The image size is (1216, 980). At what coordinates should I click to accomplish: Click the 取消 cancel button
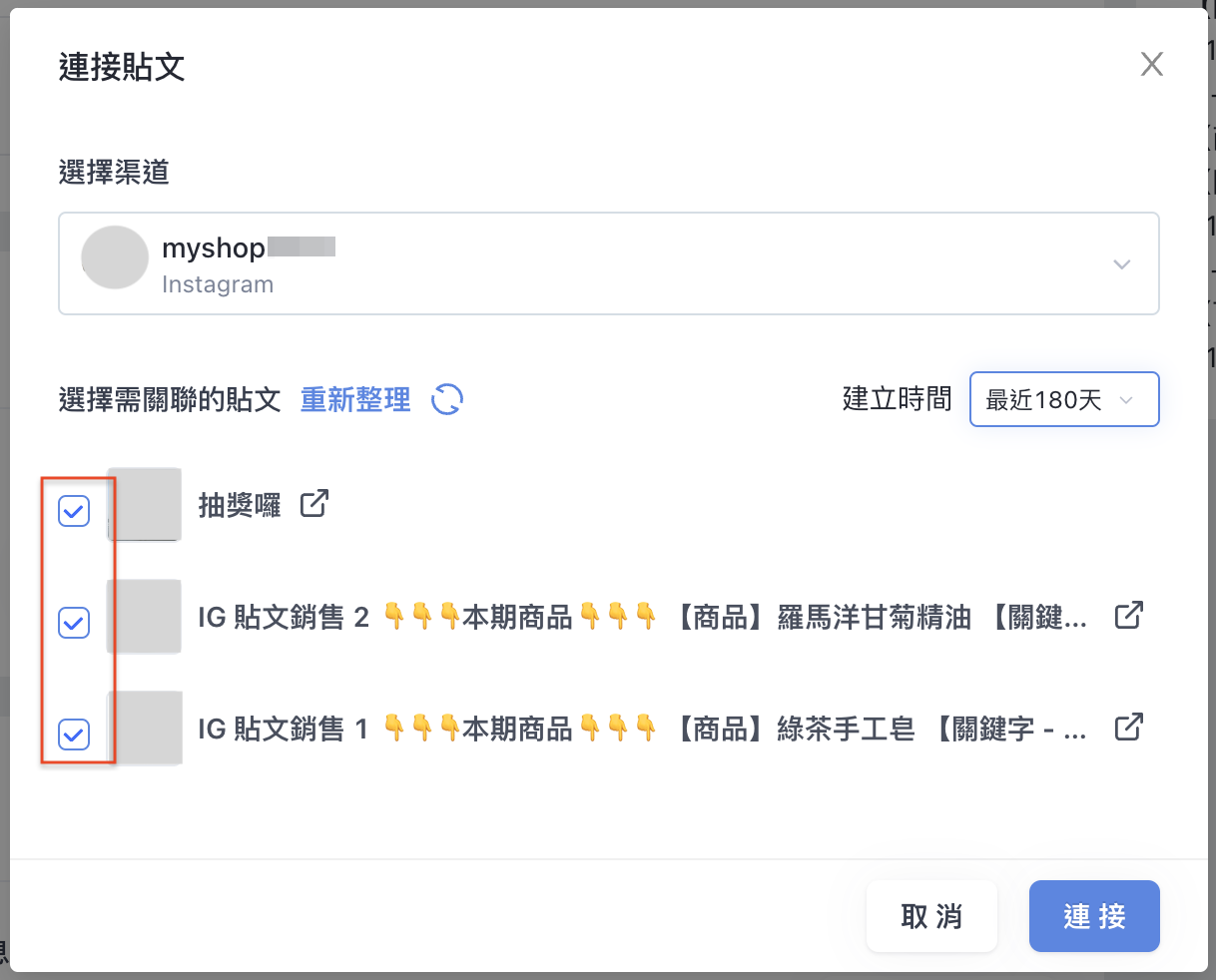coord(931,916)
